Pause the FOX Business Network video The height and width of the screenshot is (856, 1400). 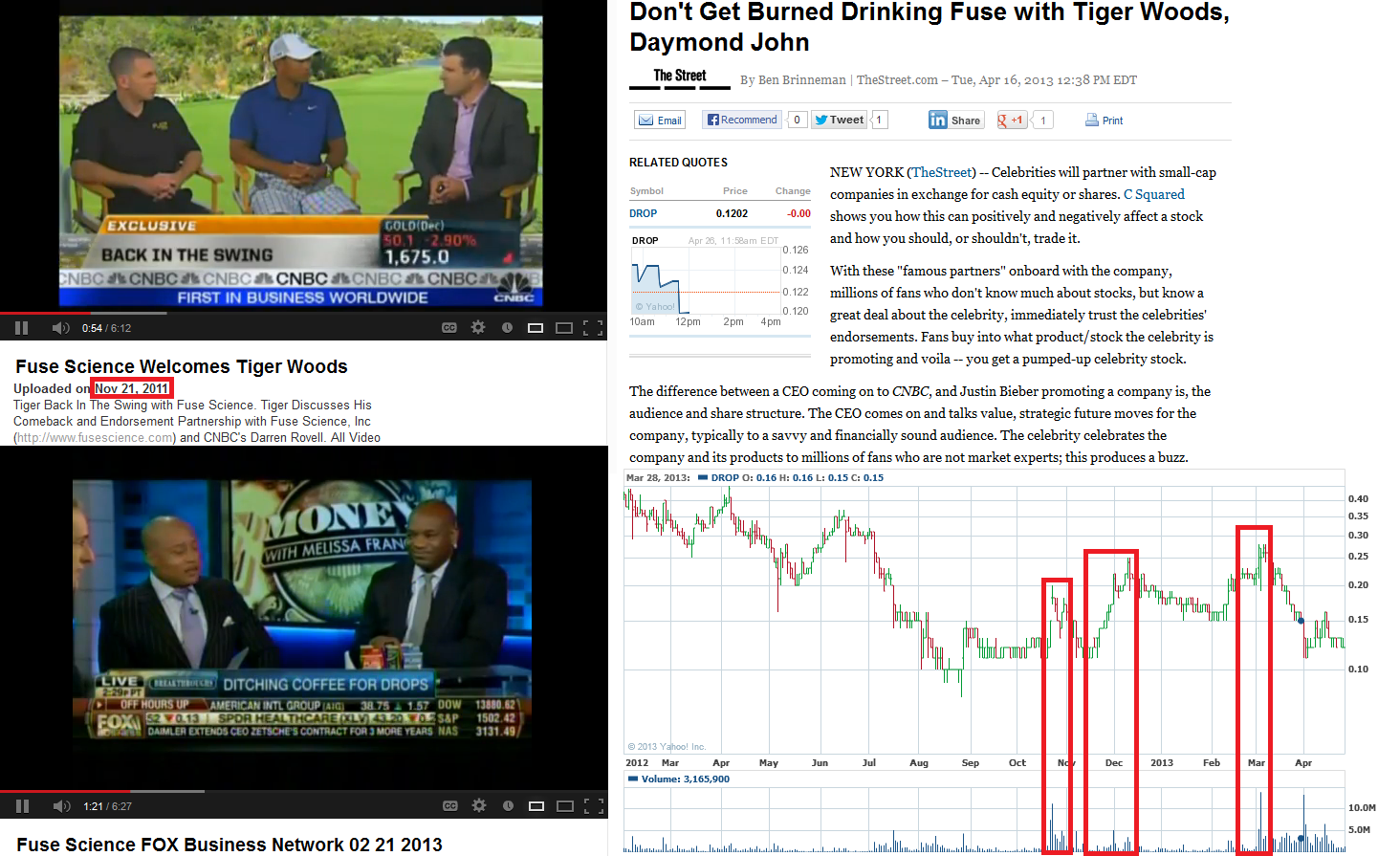point(22,806)
